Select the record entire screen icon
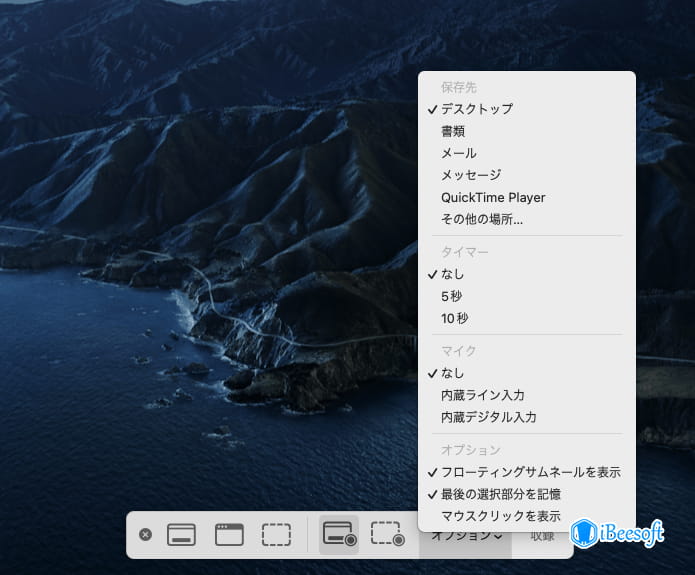Image resolution: width=695 pixels, height=575 pixels. [x=339, y=535]
